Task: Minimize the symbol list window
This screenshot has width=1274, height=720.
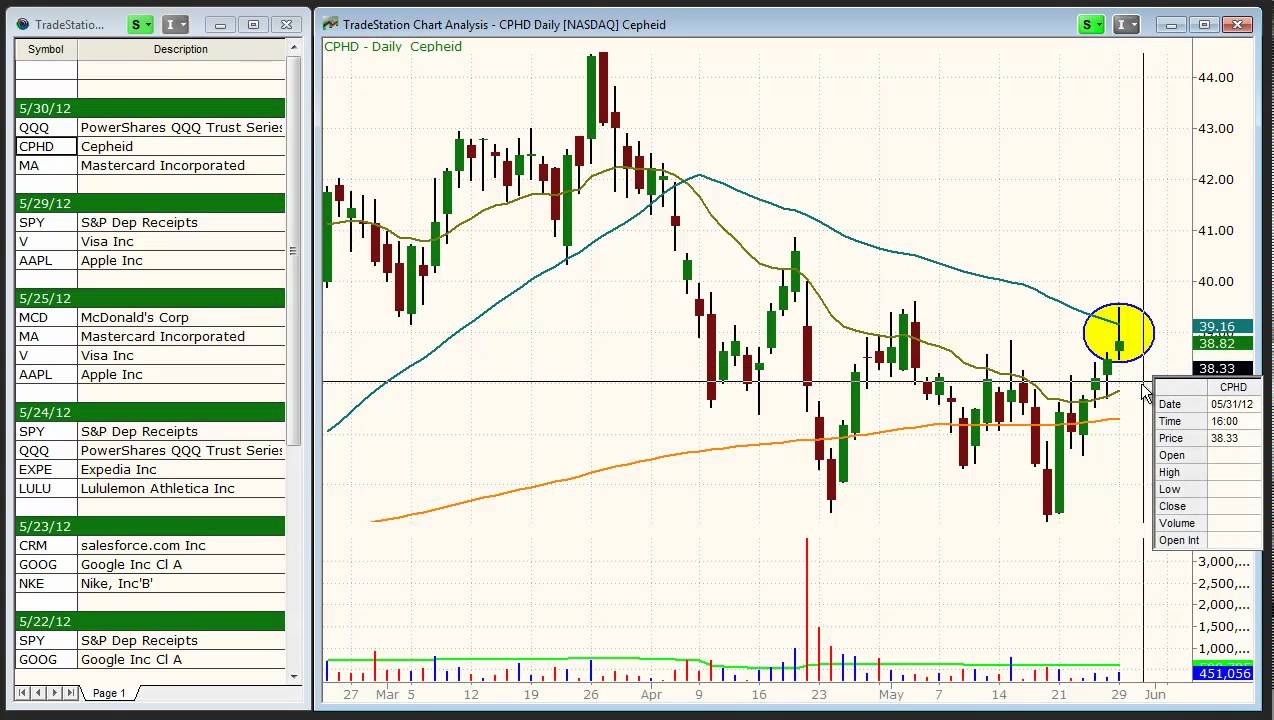Action: click(221, 24)
